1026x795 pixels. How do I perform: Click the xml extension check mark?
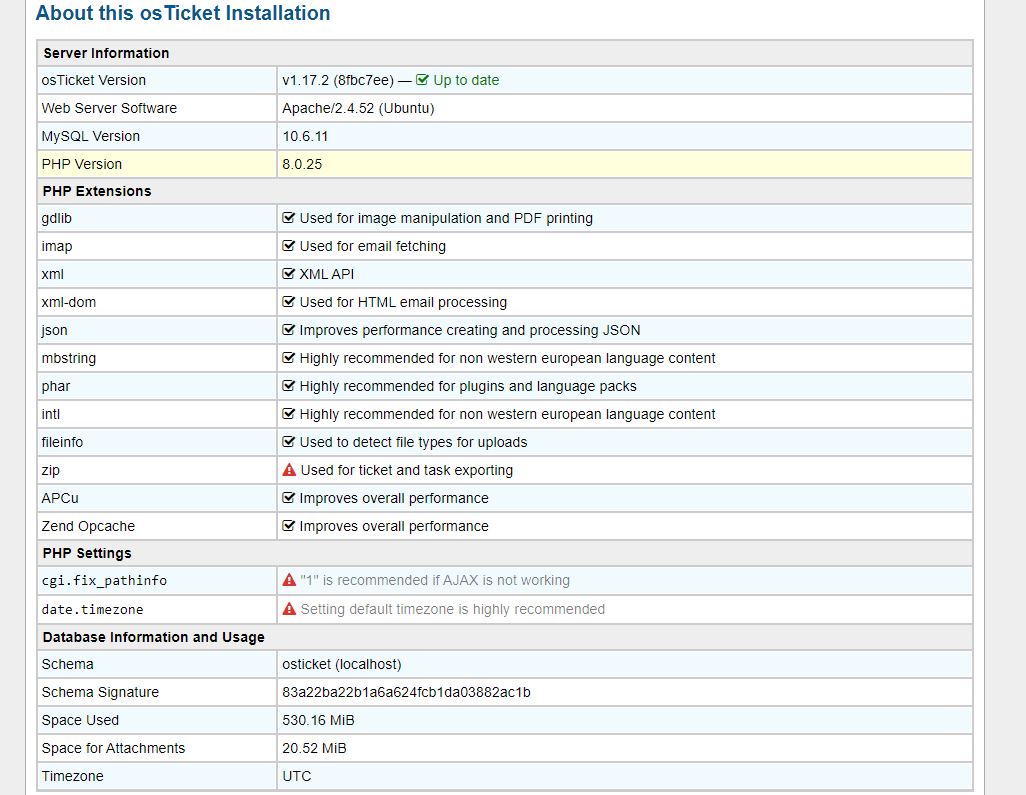pyautogui.click(x=289, y=274)
